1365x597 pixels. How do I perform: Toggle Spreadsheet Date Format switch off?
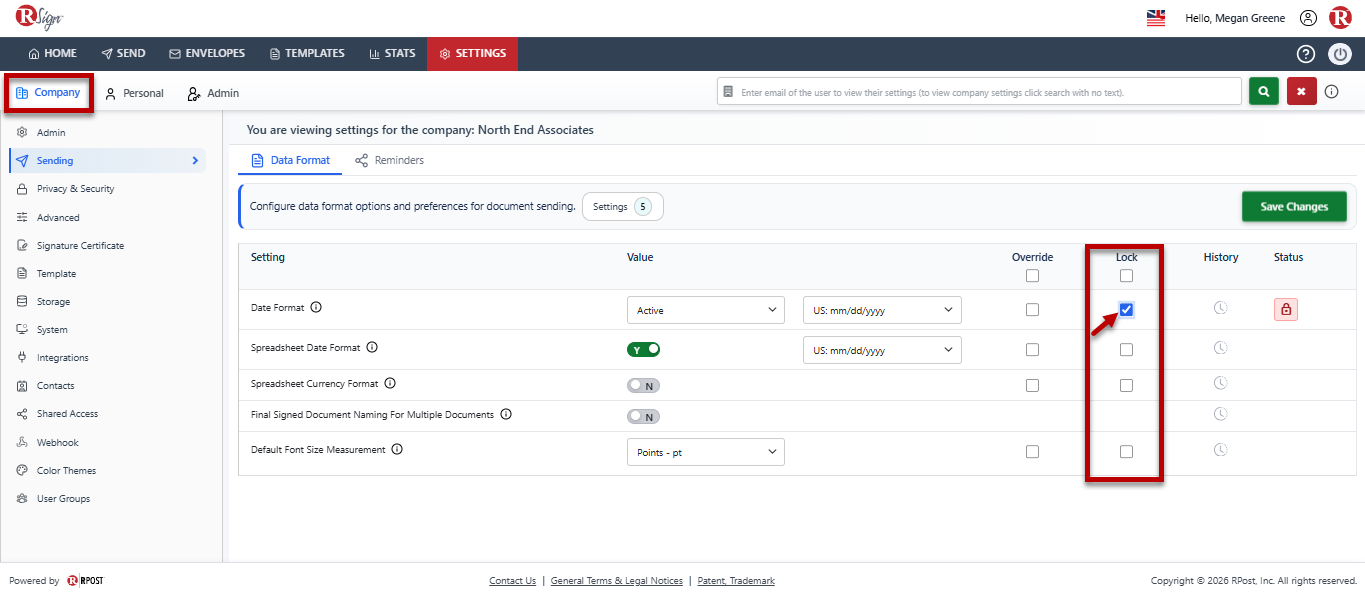point(644,349)
